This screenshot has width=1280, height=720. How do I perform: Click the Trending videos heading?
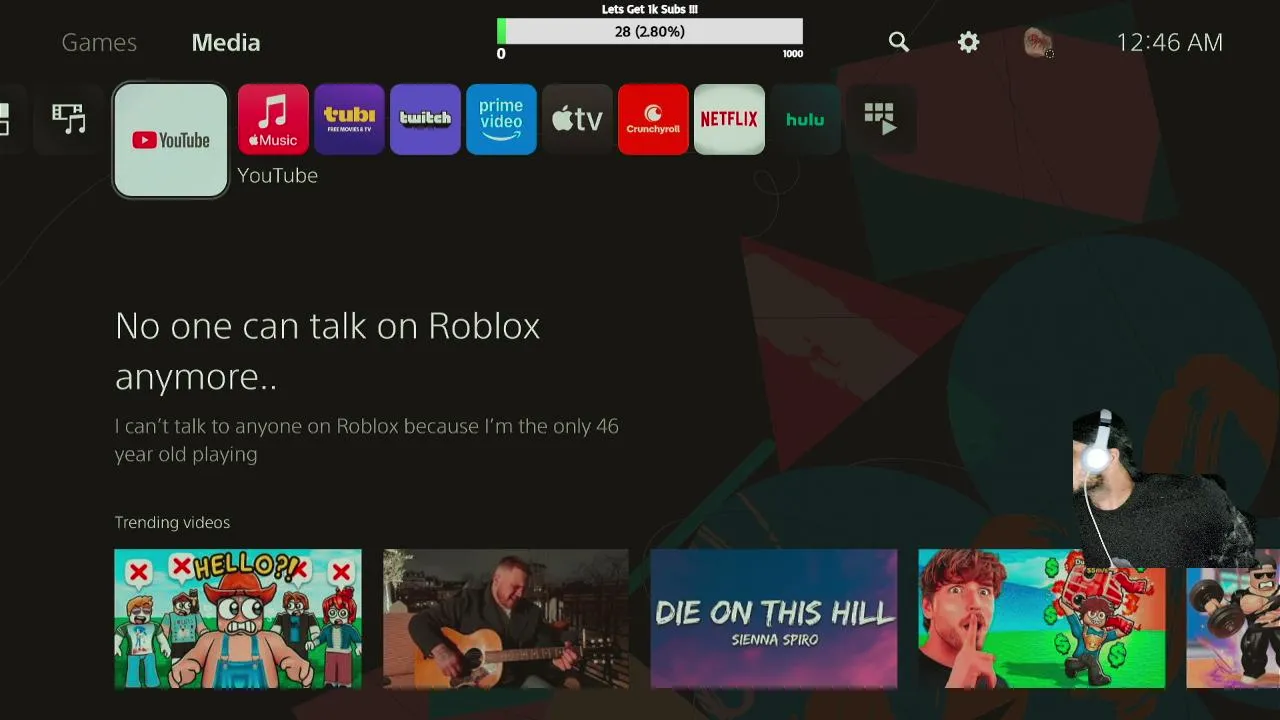[x=172, y=522]
